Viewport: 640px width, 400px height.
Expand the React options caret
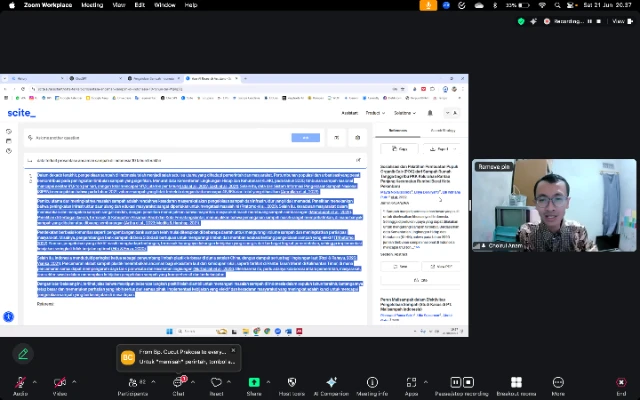point(229,382)
